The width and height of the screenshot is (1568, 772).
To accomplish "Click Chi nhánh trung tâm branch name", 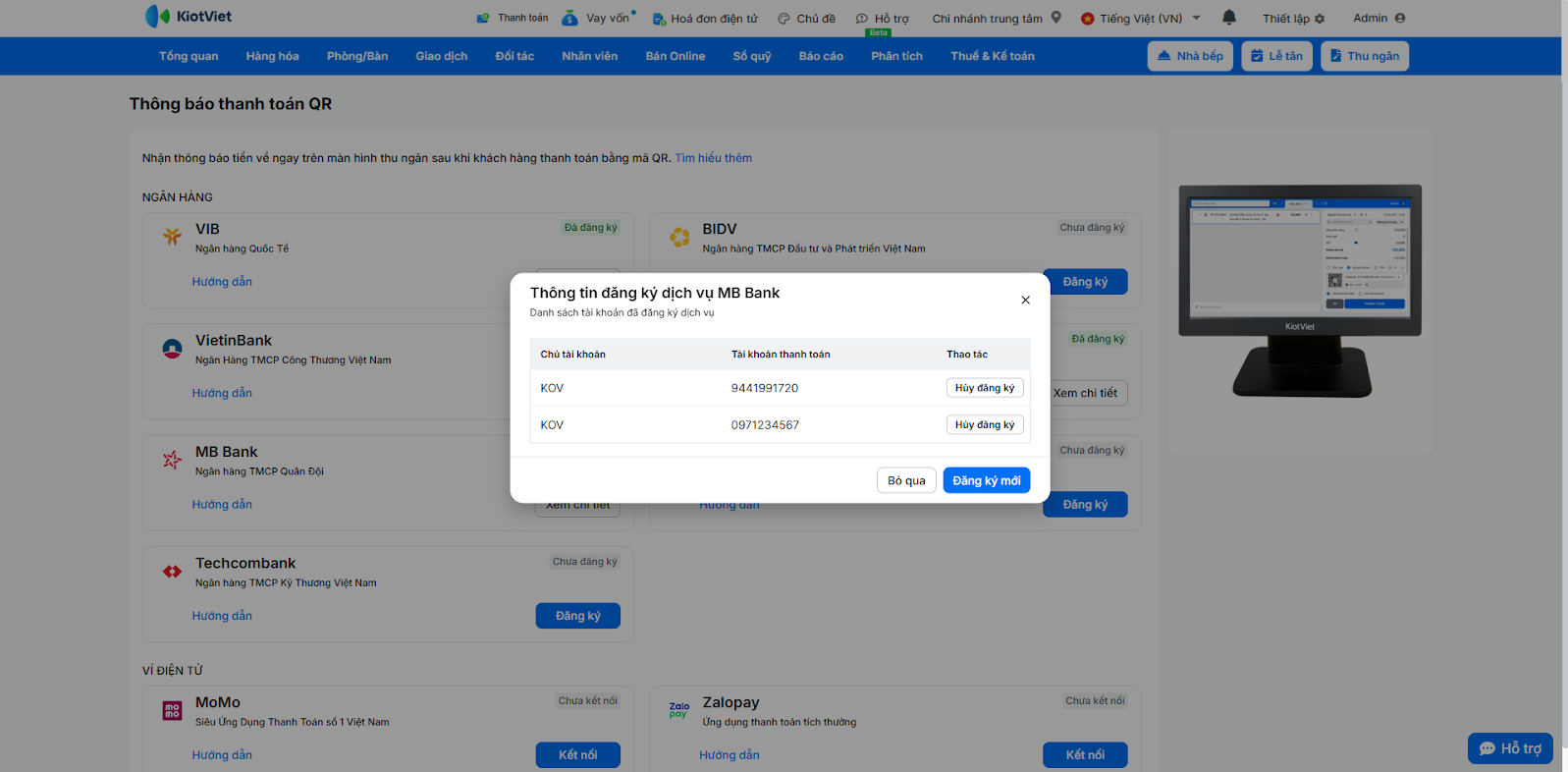I will click(x=987, y=18).
